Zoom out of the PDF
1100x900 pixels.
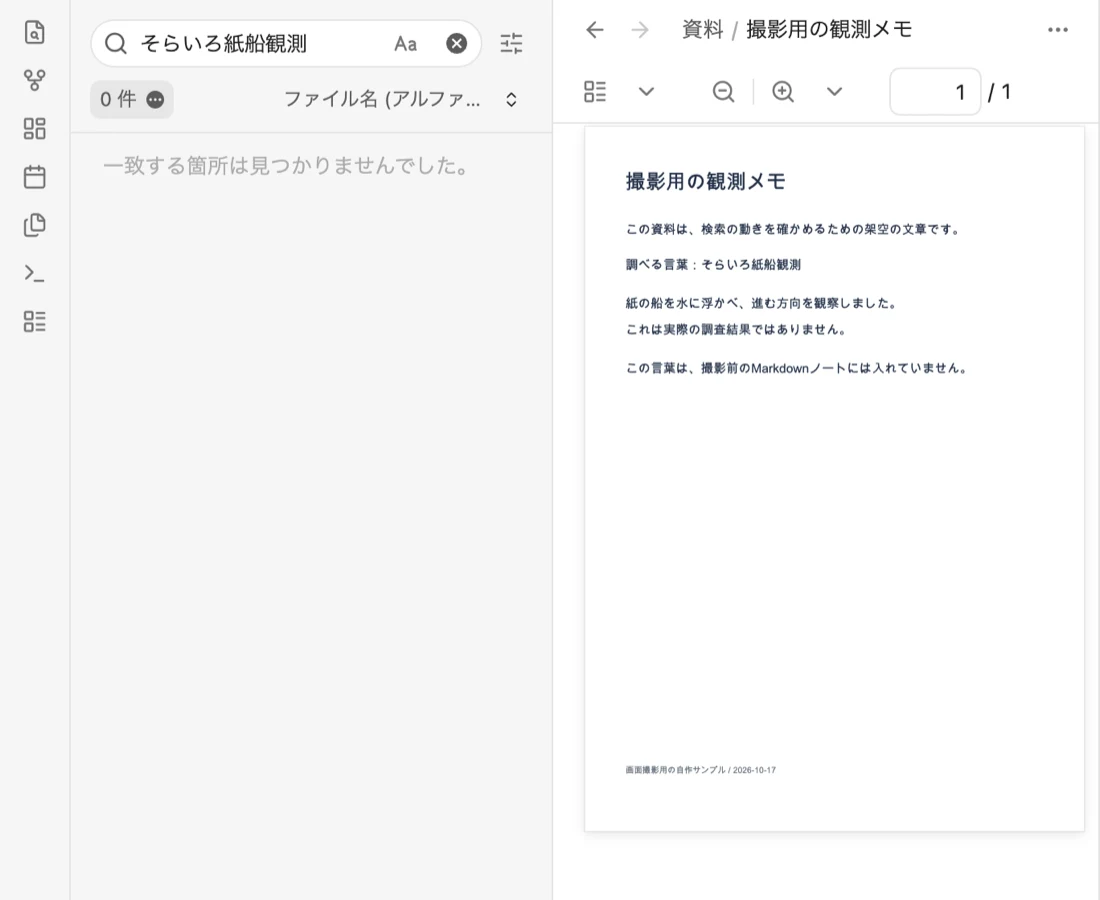[x=723, y=91]
